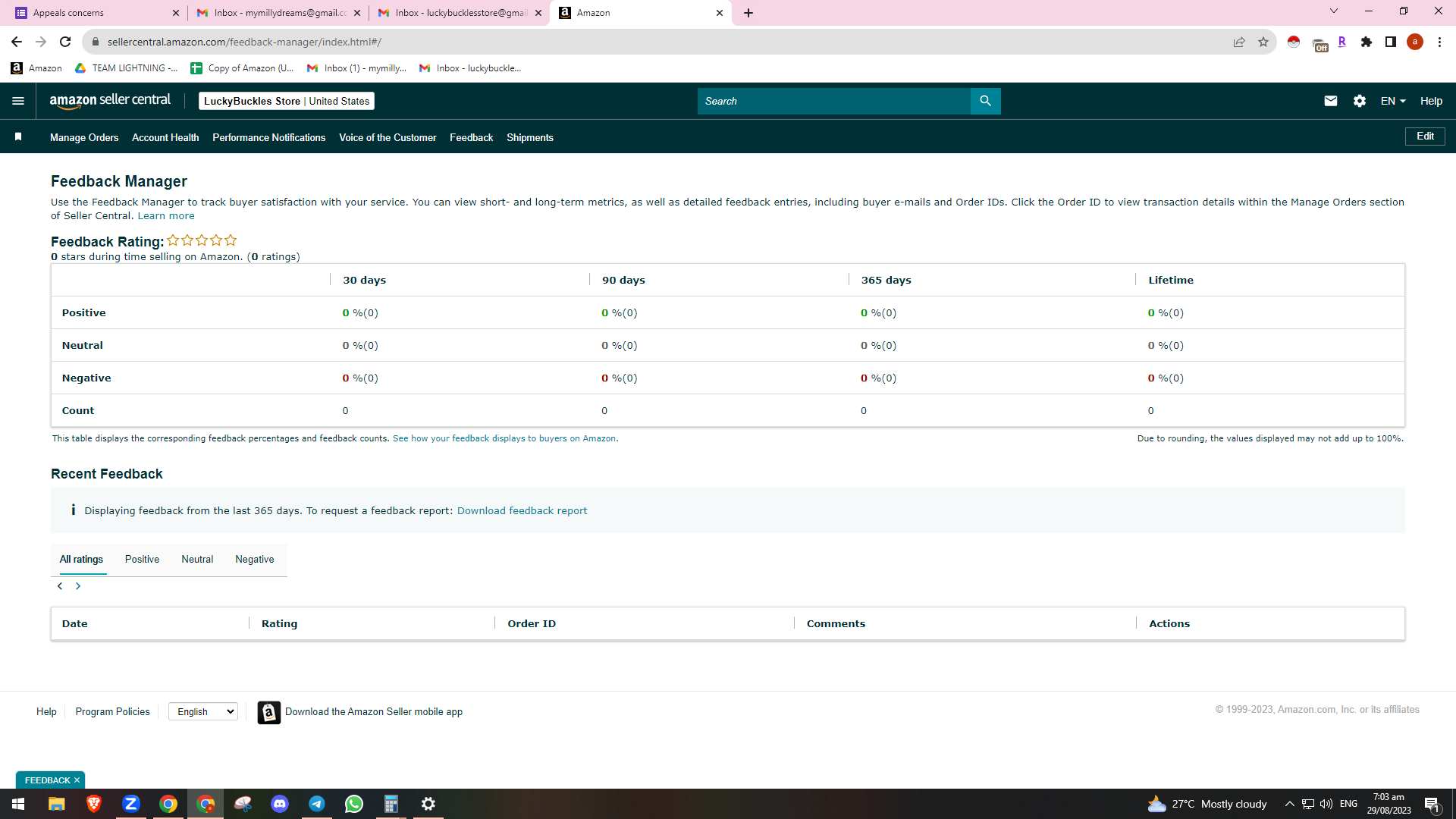Expand the Chrome tab search chevron
Image resolution: width=1456 pixels, height=819 pixels.
click(1334, 11)
